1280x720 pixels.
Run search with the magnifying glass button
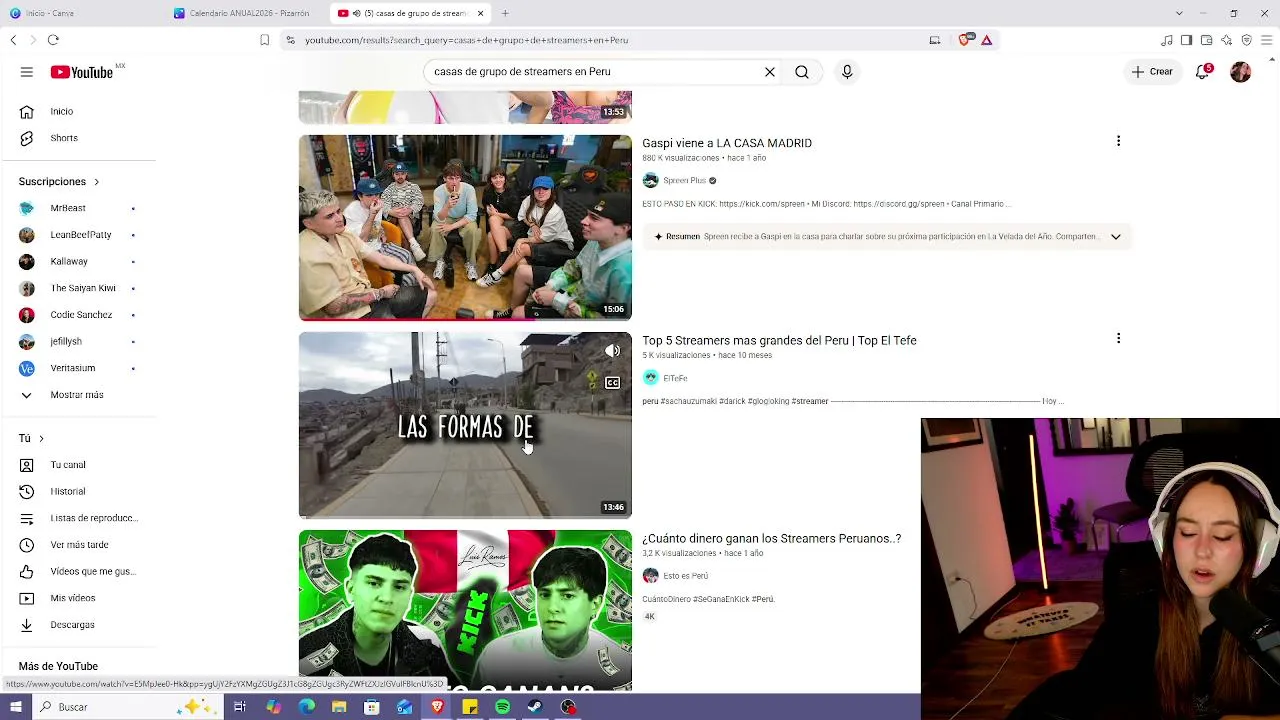click(802, 72)
